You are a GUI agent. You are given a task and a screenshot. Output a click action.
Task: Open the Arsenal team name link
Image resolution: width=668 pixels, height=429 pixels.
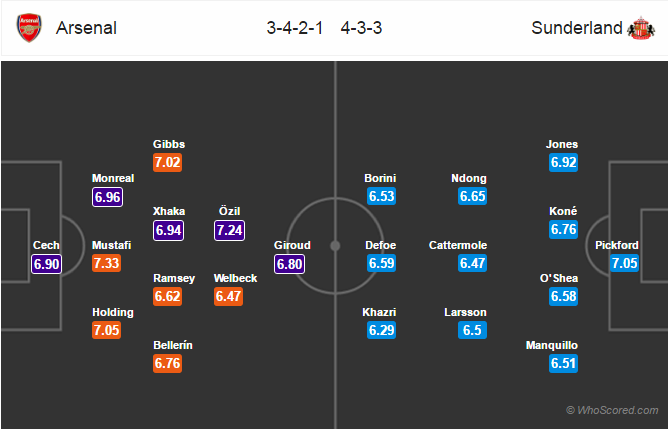[x=86, y=28]
